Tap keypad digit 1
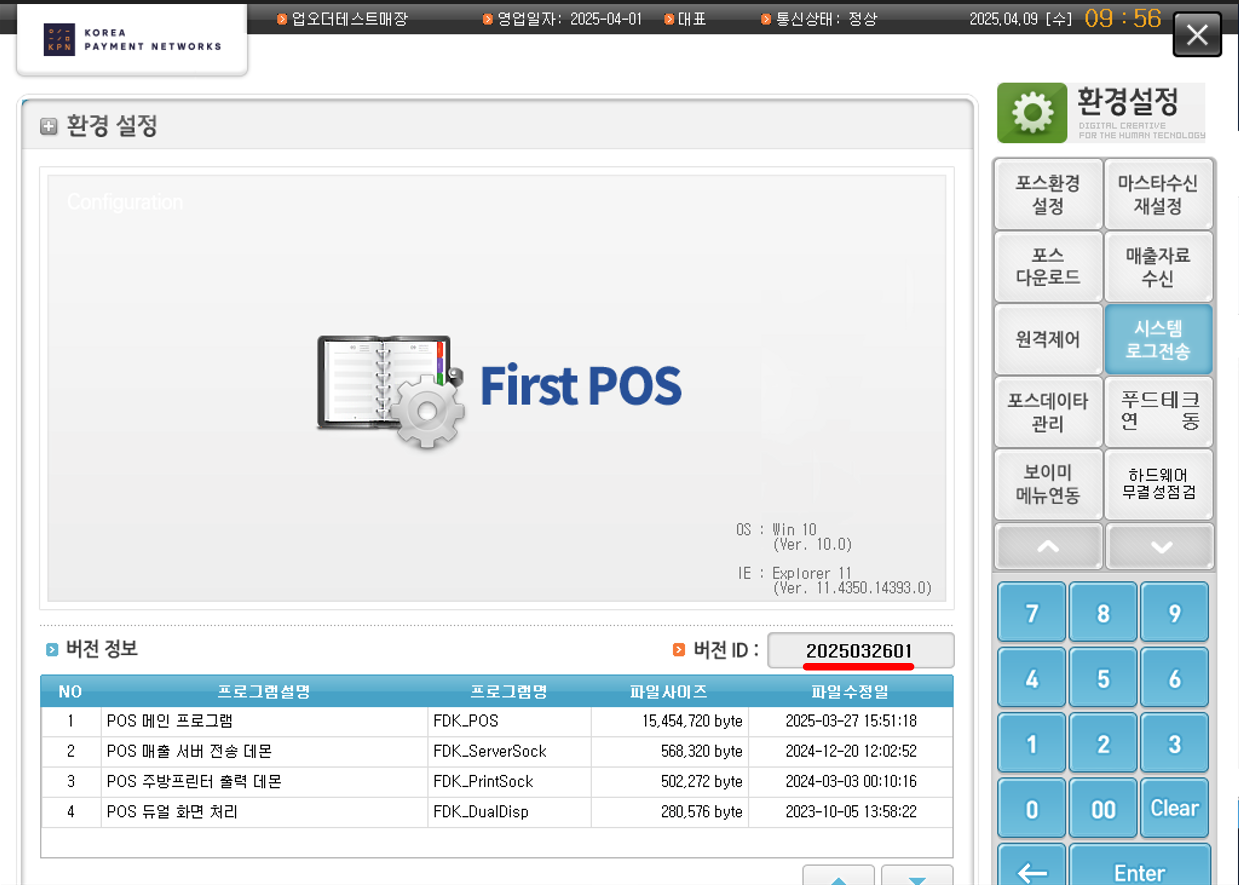The height and width of the screenshot is (885, 1239). click(x=1032, y=743)
